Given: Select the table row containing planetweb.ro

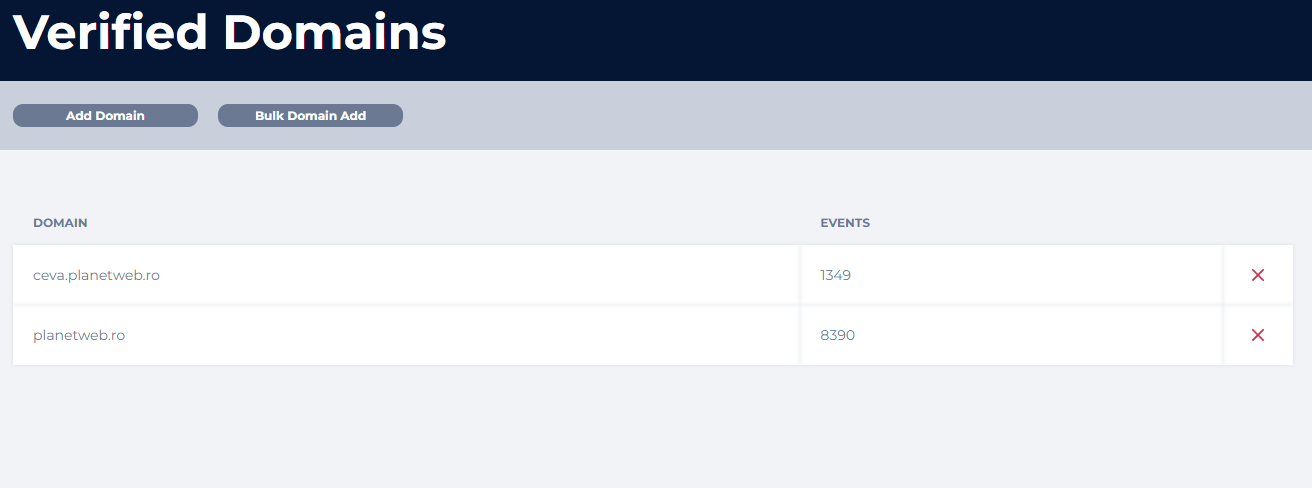Looking at the screenshot, I should tap(400, 335).
